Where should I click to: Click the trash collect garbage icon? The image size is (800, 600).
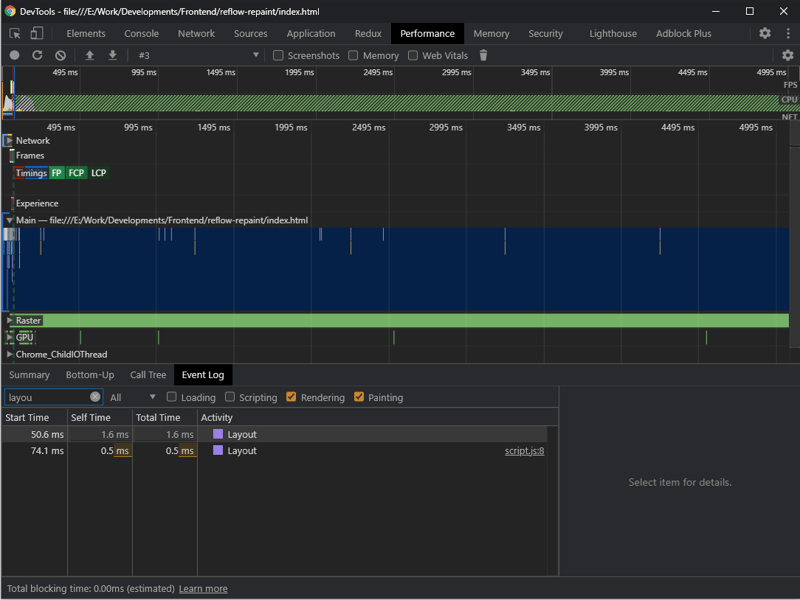483,55
